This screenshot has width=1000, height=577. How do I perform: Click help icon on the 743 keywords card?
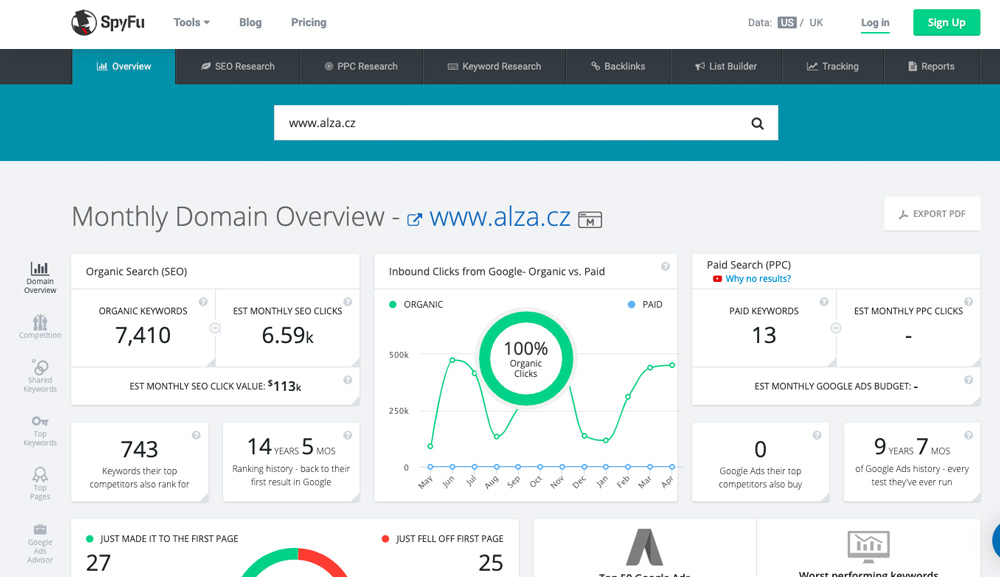196,435
